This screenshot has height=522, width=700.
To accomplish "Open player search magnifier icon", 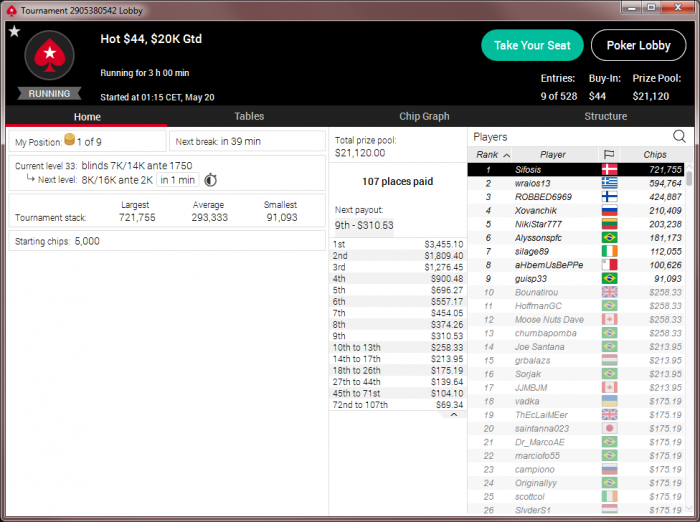I will [x=679, y=137].
